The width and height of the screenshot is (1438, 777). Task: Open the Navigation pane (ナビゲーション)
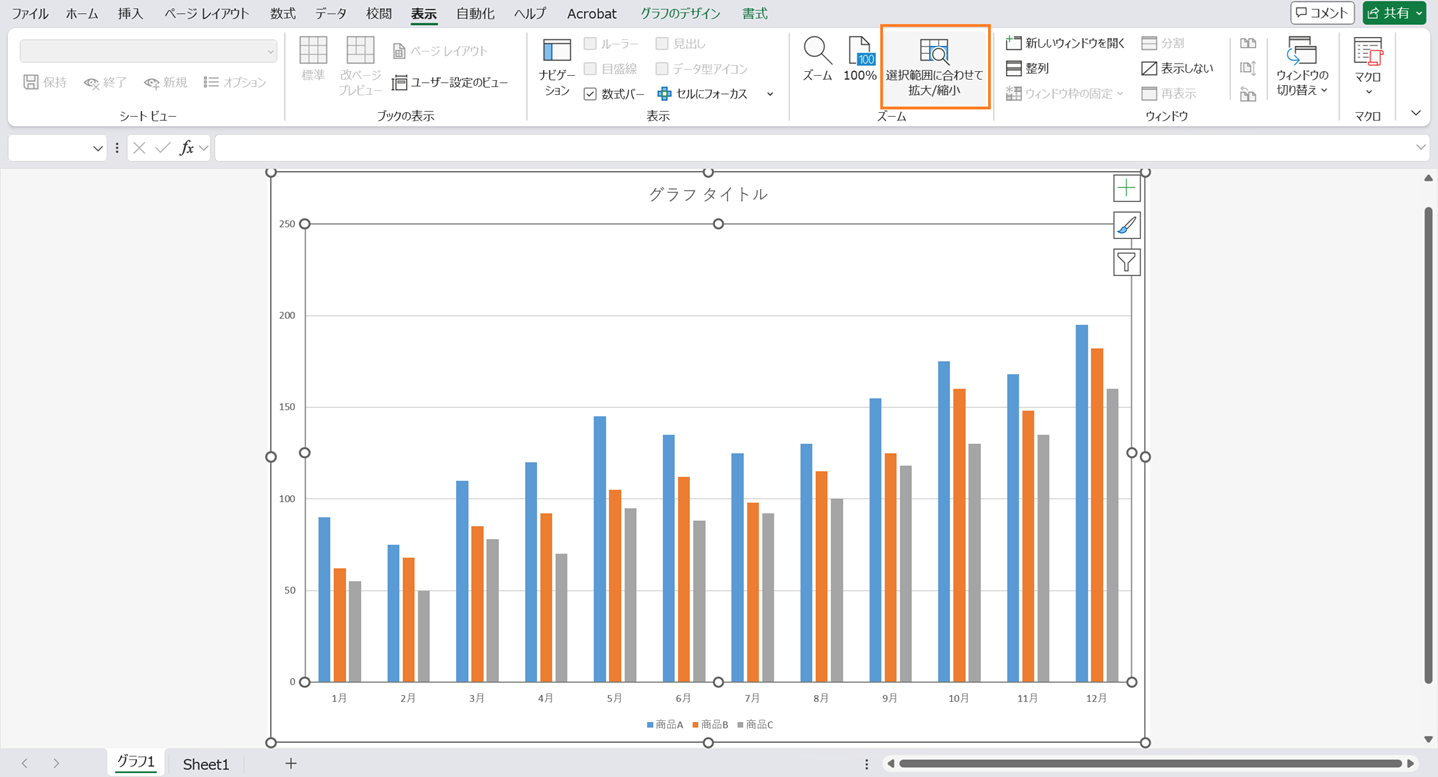pos(556,67)
